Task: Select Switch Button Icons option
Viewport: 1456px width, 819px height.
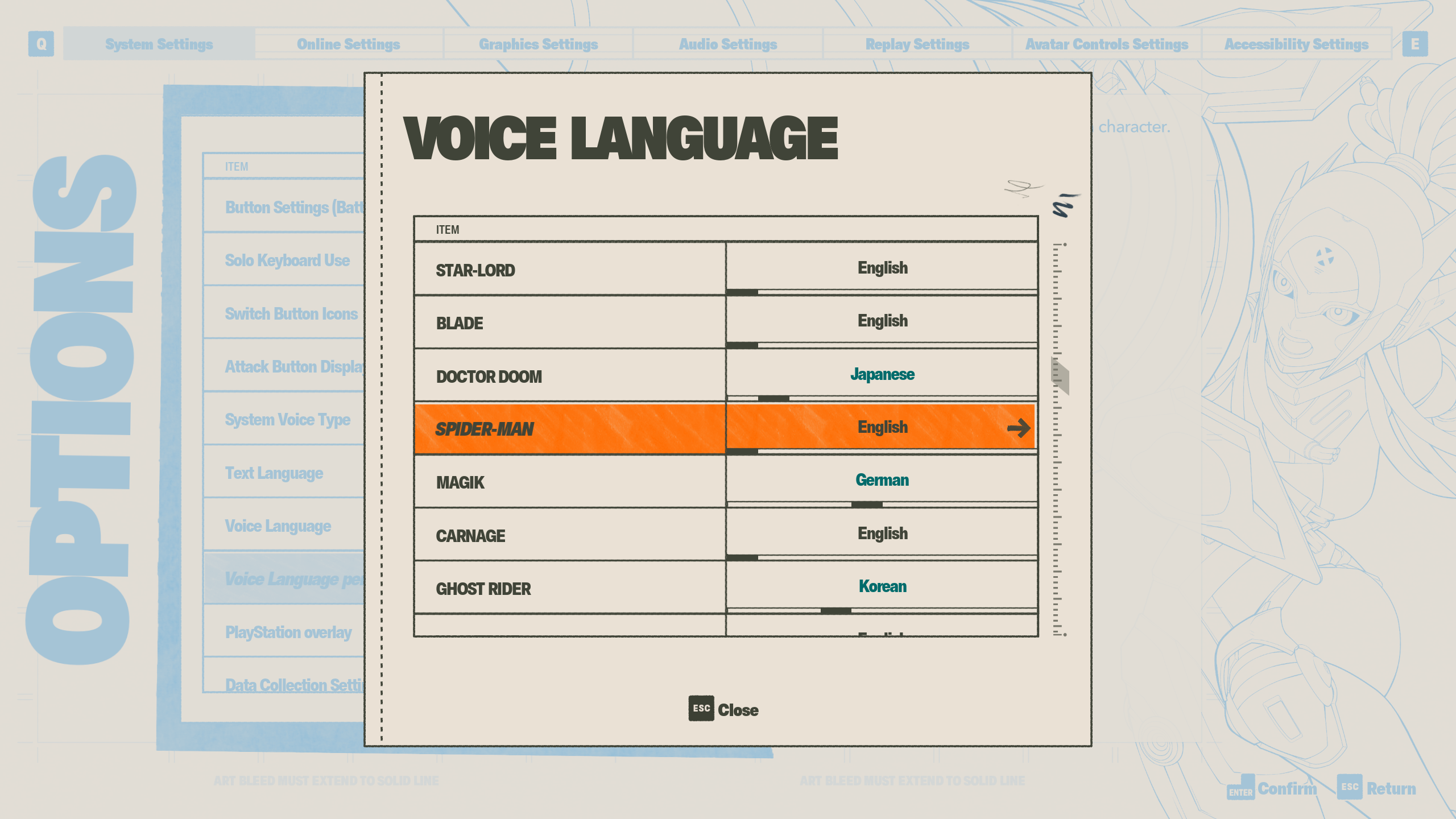Action: coord(284,313)
